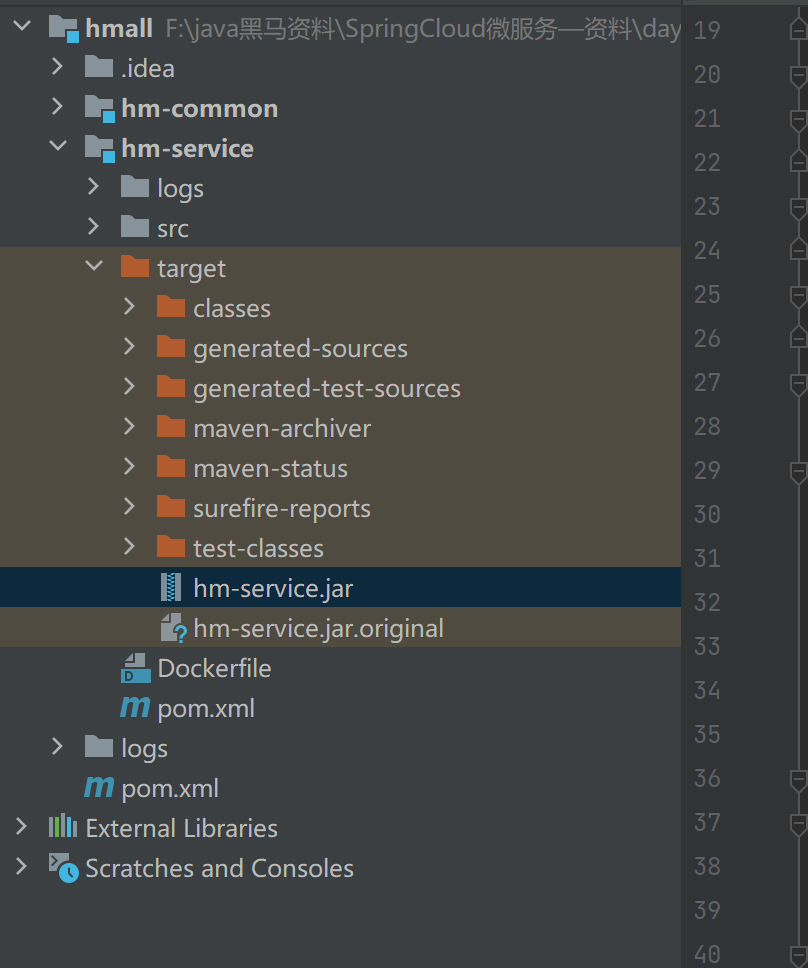Click the External Libraries bar-chart icon
Screen dimensions: 808x968
coord(63,826)
